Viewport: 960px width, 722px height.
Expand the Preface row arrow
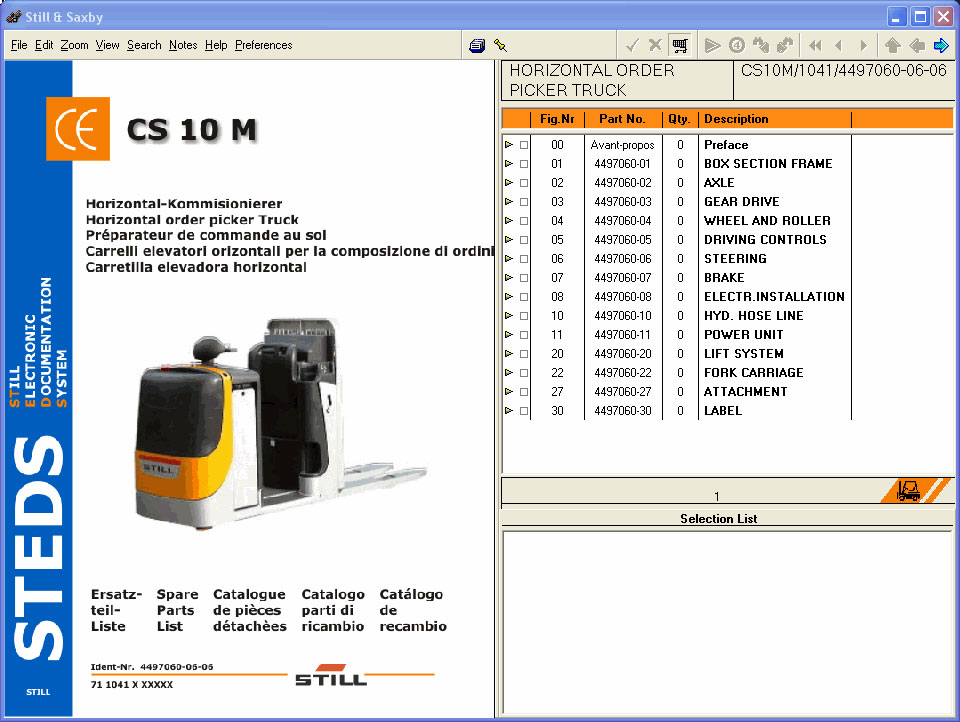point(509,145)
